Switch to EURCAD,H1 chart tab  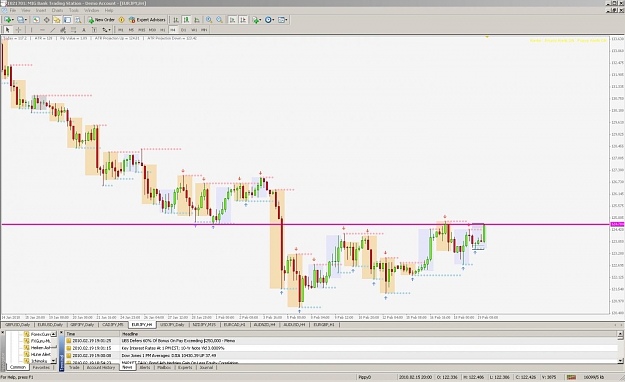[235, 325]
